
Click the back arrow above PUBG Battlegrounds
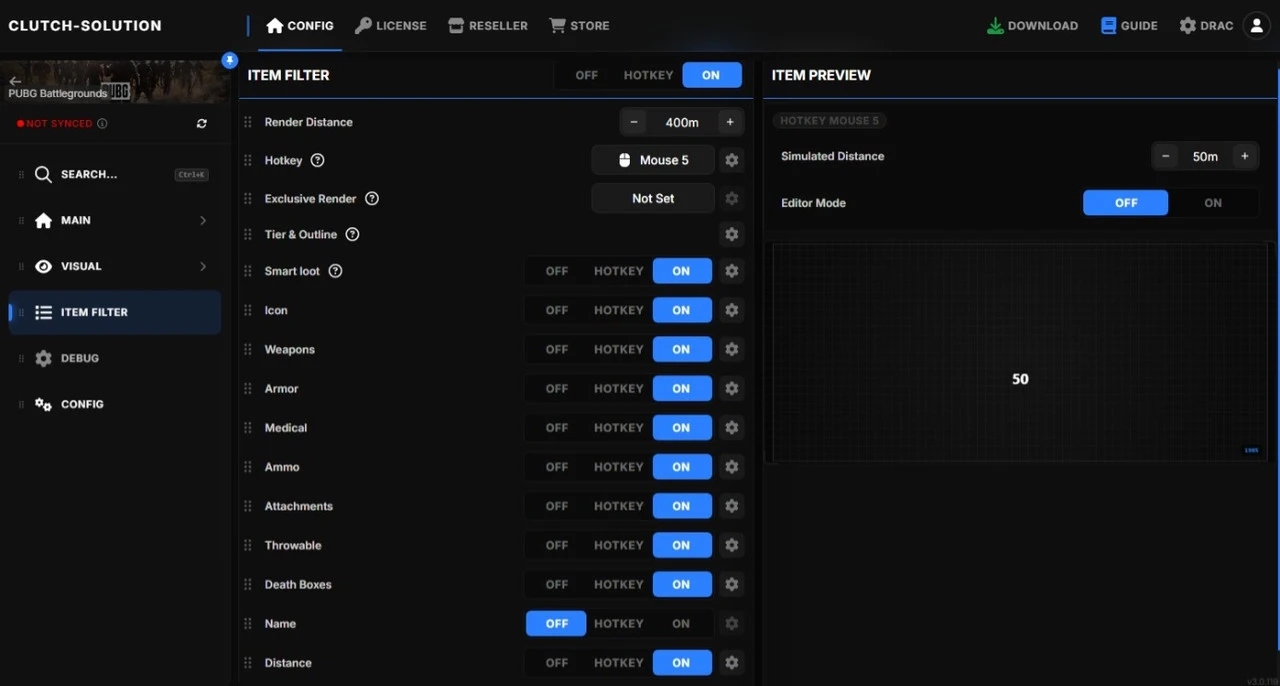(15, 81)
